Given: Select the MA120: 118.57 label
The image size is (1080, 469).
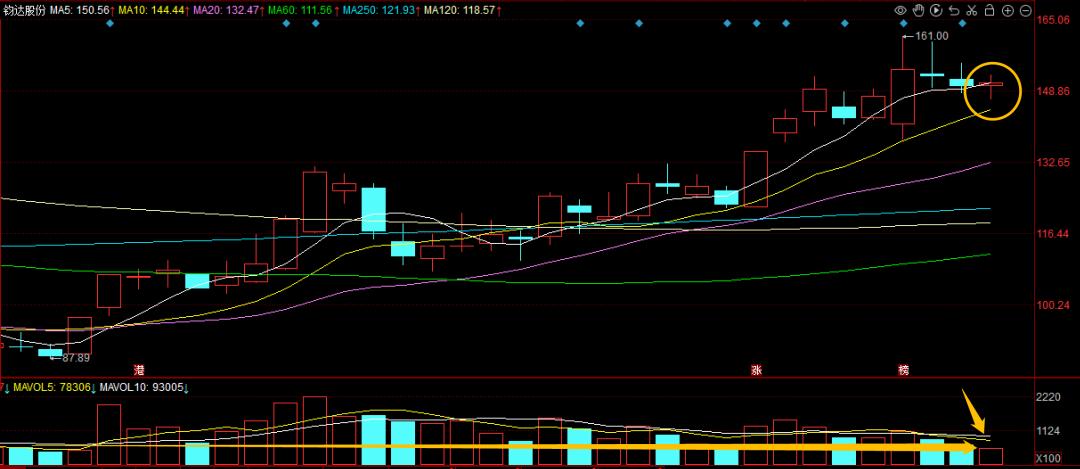Looking at the screenshot, I should [459, 10].
